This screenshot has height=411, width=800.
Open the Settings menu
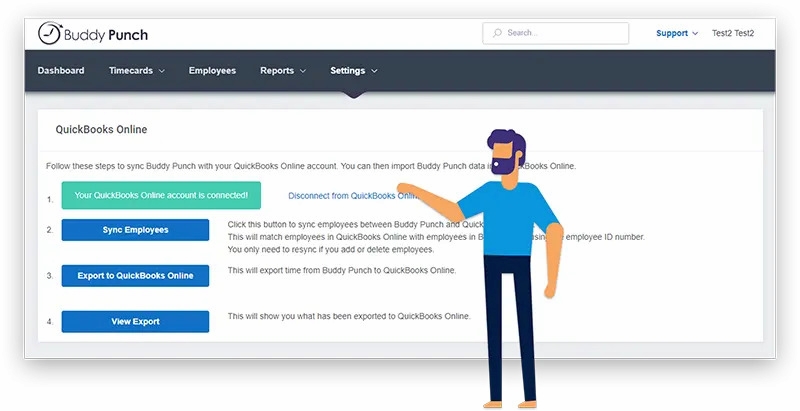[354, 71]
